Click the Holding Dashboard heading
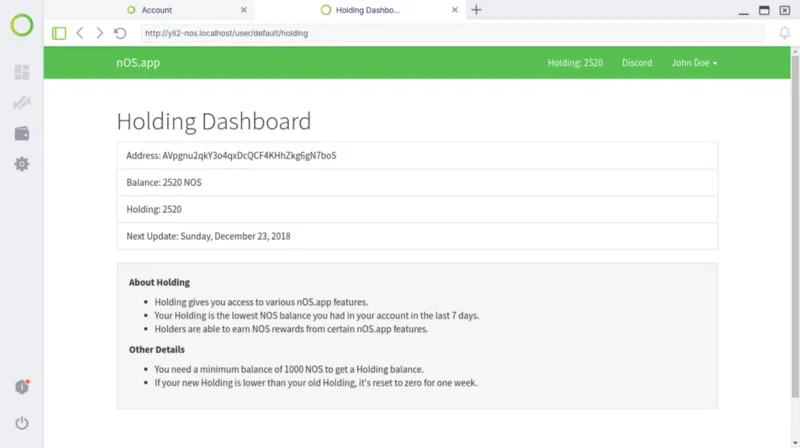Image resolution: width=800 pixels, height=448 pixels. coord(214,121)
